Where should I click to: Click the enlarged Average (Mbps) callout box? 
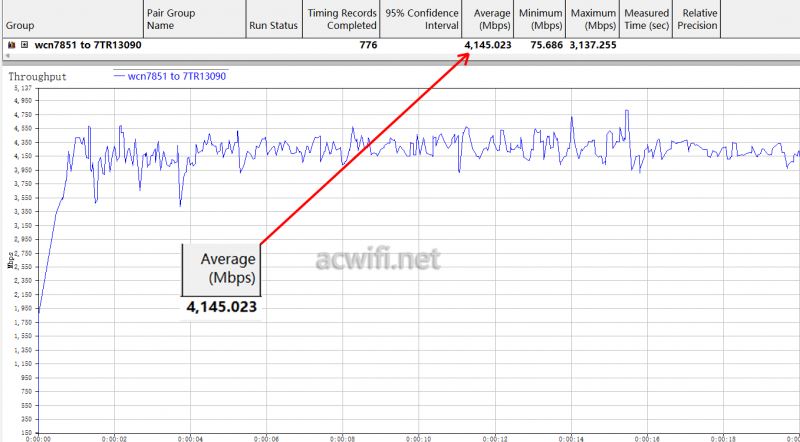pyautogui.click(x=220, y=269)
